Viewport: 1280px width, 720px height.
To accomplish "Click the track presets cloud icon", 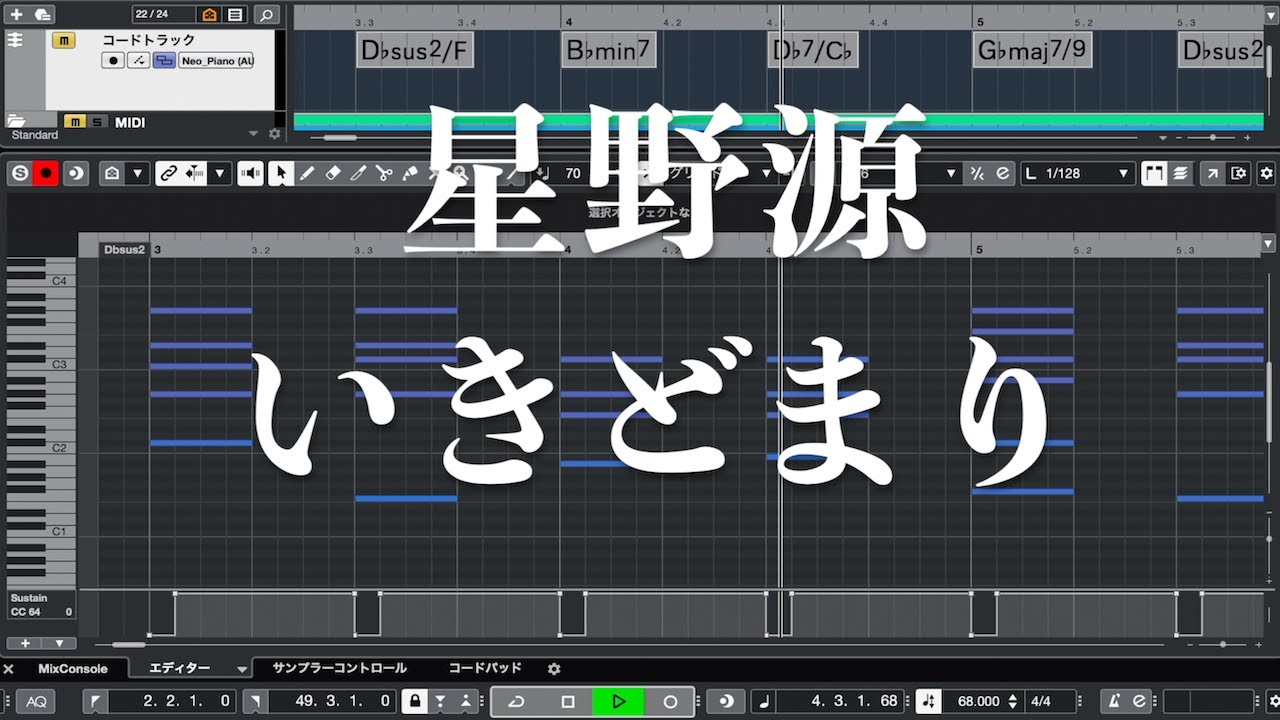I will click(42, 14).
